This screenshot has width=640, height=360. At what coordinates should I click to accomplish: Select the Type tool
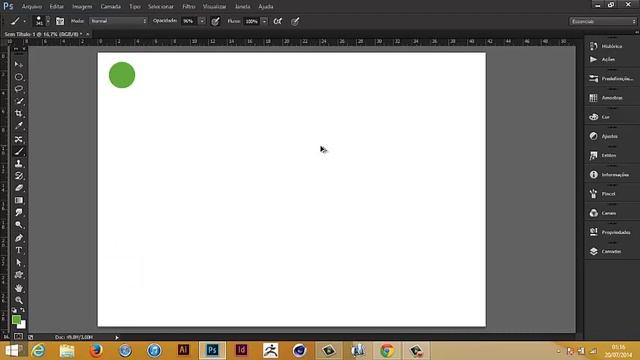tap(19, 250)
